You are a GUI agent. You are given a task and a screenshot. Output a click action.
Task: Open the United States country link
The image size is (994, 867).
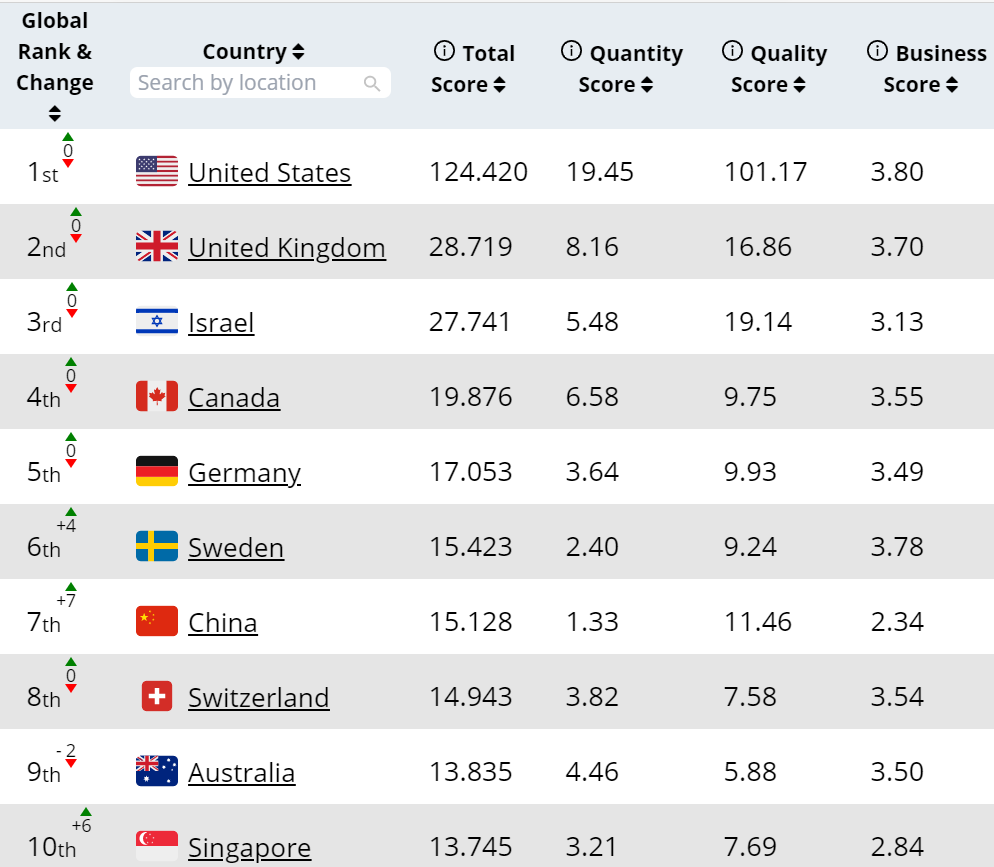click(x=269, y=172)
